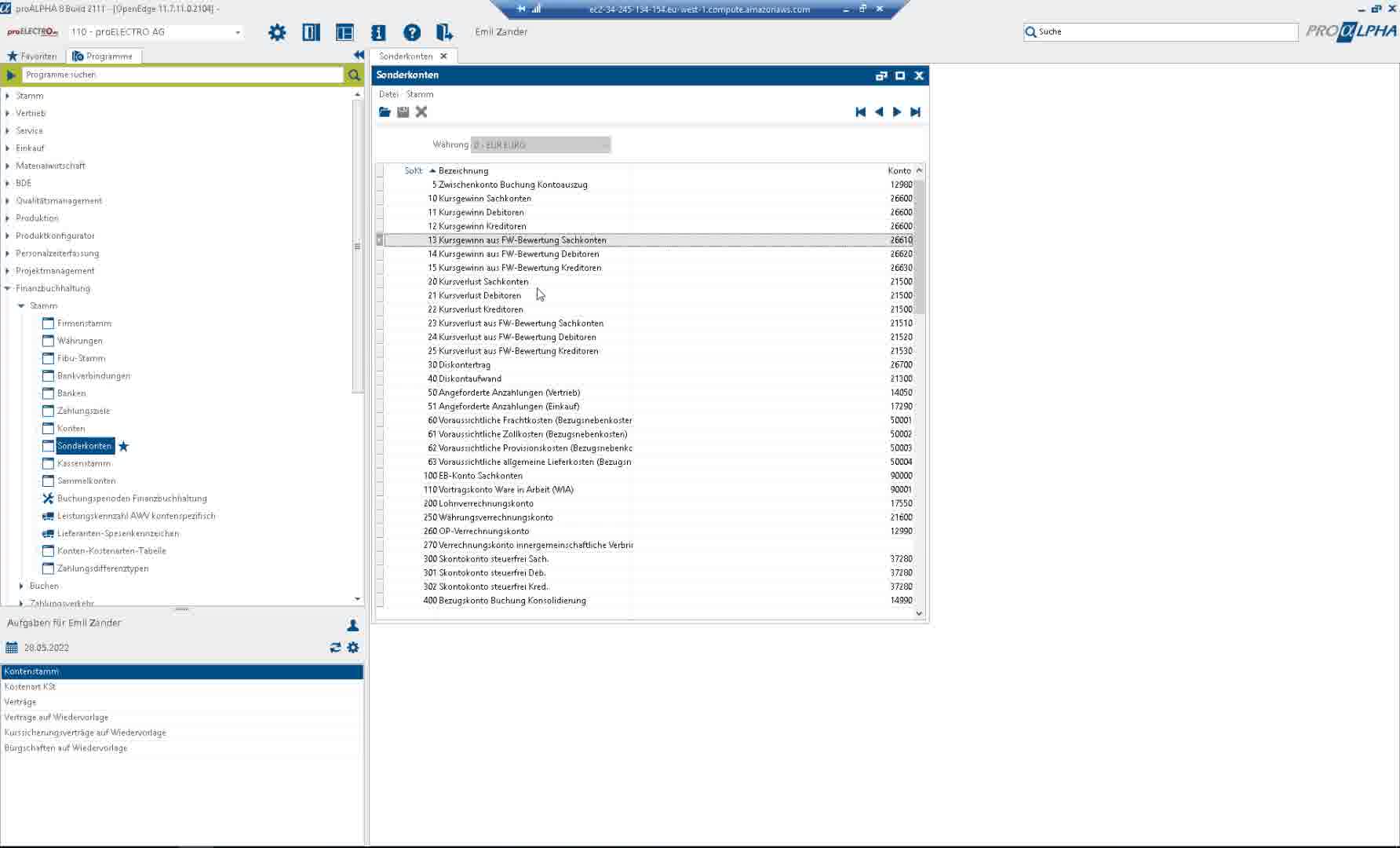Expand the Vertrieb tree node
1400x848 pixels.
(8, 113)
